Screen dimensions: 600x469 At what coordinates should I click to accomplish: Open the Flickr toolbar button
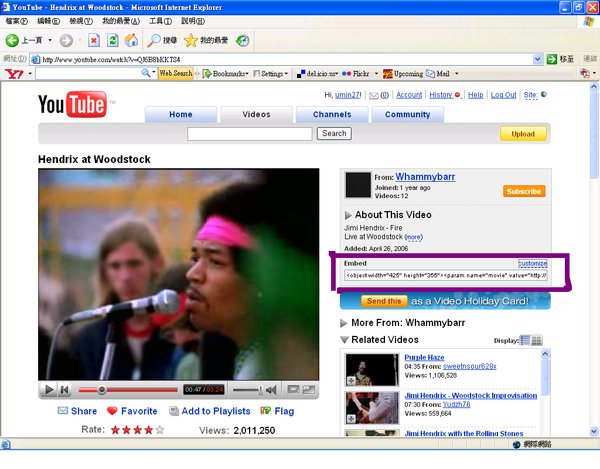point(355,73)
